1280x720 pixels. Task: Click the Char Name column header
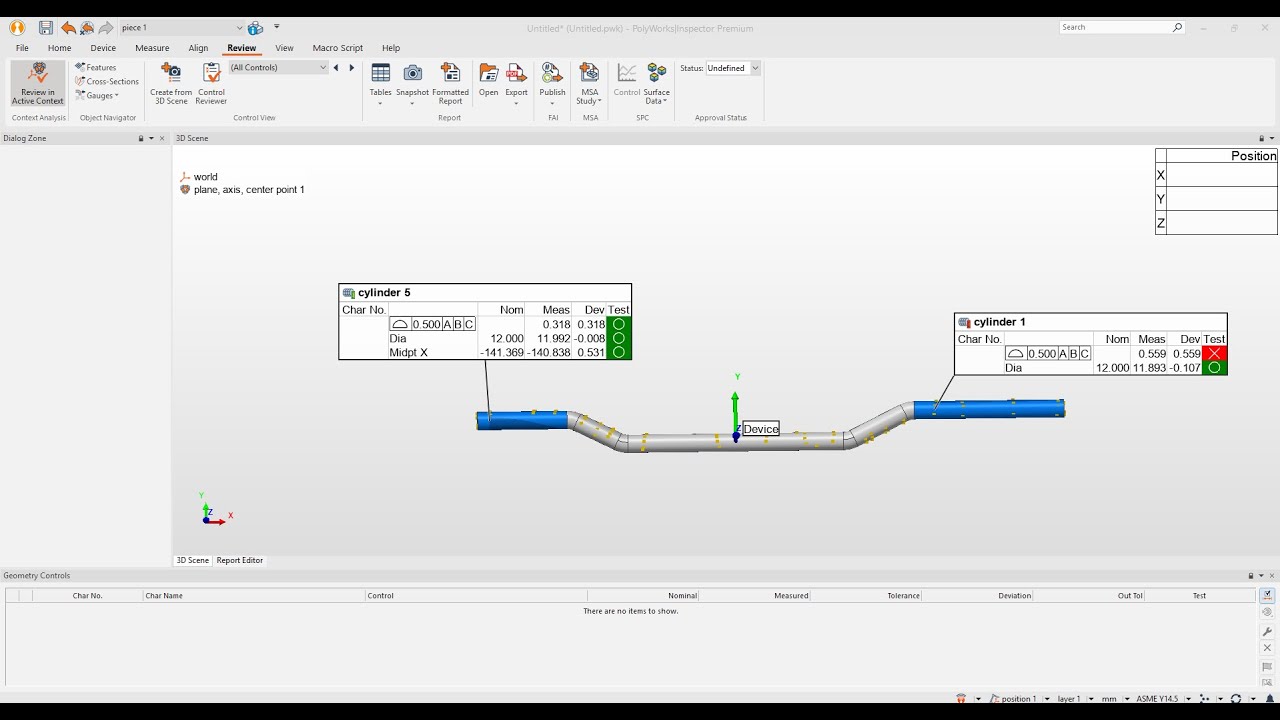click(x=254, y=595)
